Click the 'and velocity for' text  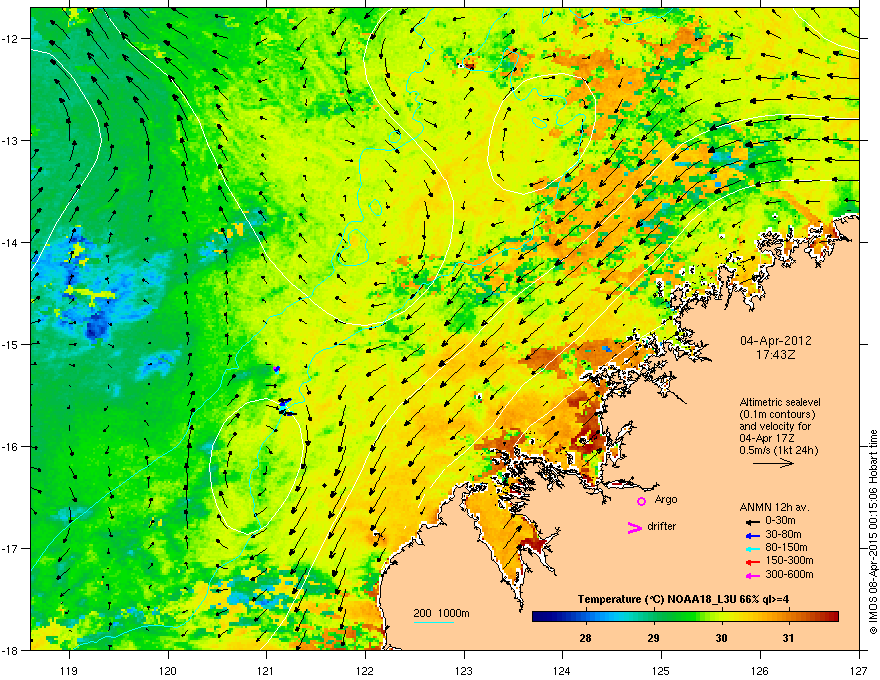[x=775, y=426]
